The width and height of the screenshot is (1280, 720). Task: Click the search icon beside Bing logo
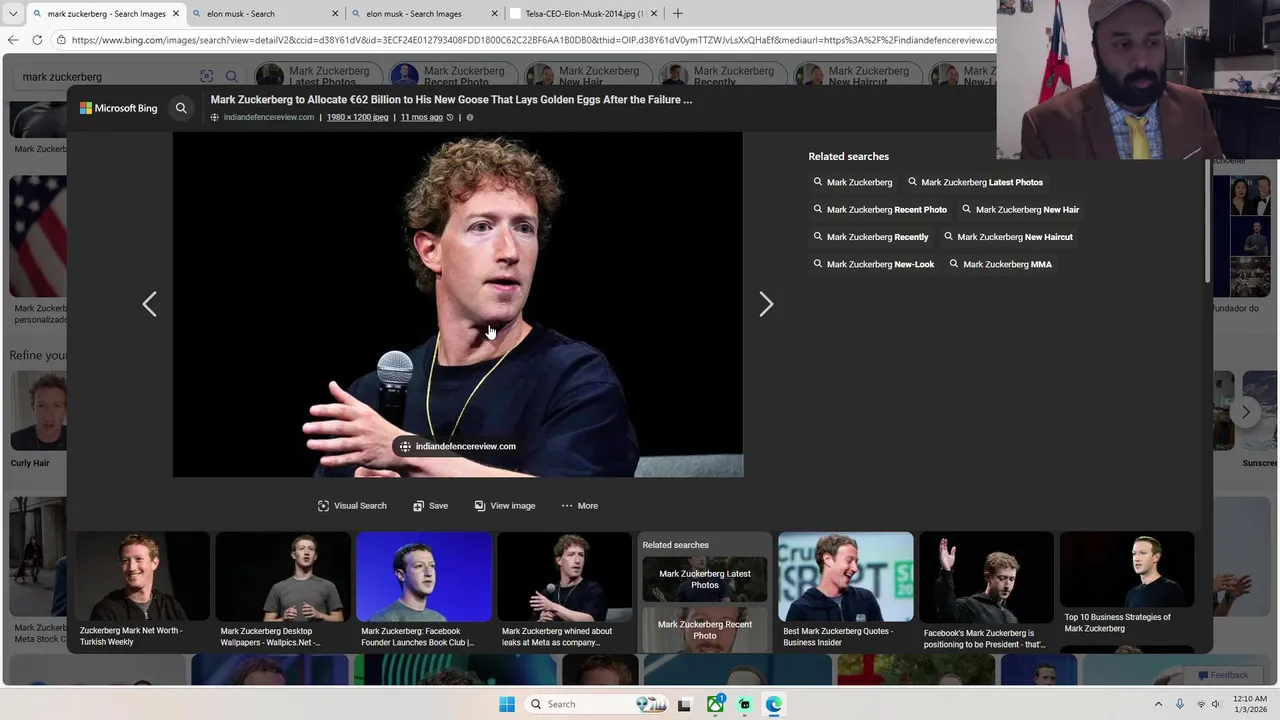(x=181, y=108)
